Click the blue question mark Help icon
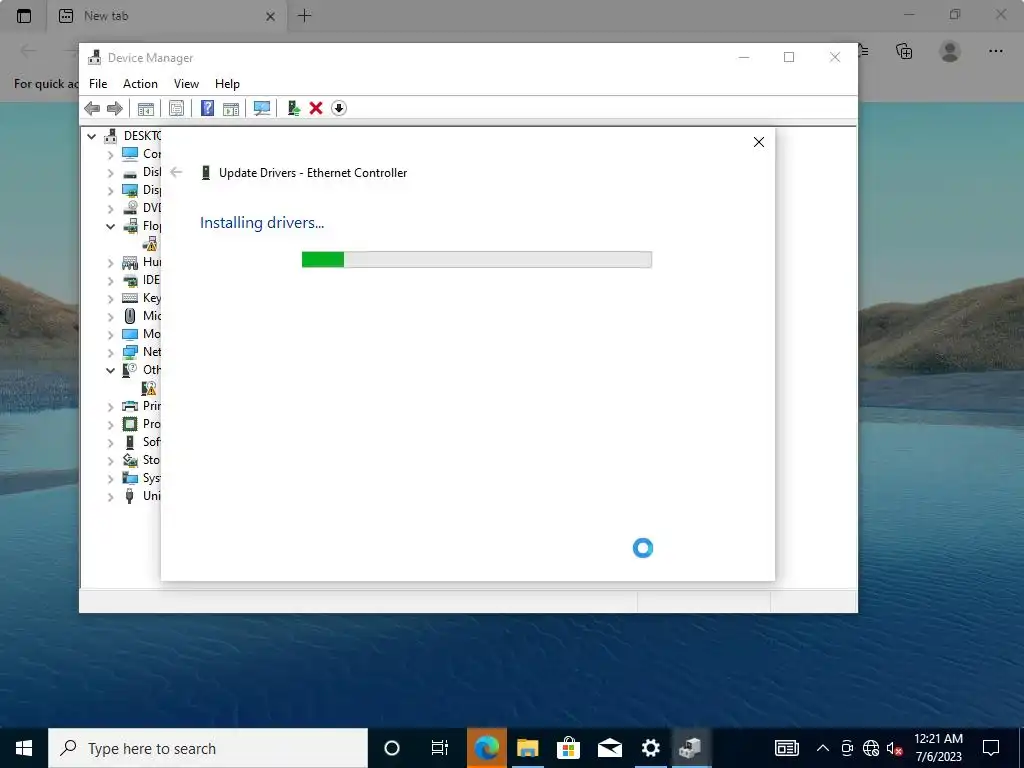The image size is (1024, 768). click(207, 108)
